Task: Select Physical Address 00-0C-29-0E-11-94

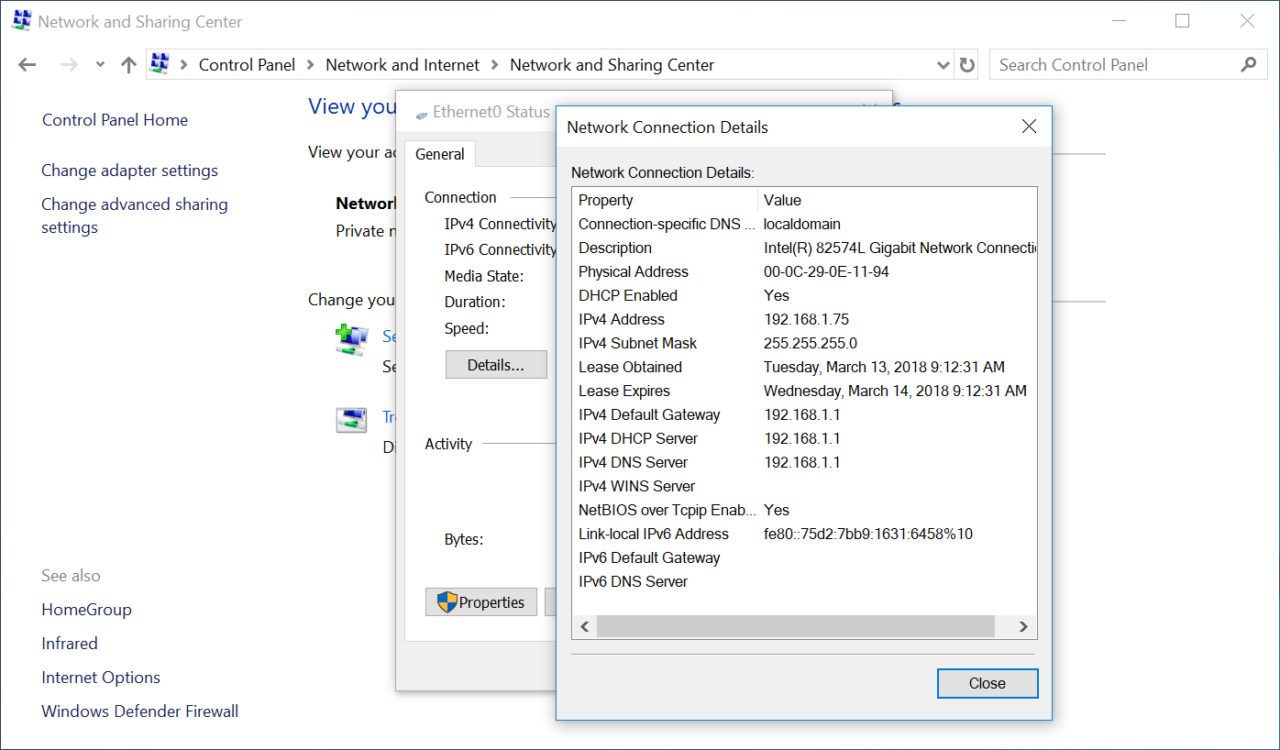Action: (804, 272)
